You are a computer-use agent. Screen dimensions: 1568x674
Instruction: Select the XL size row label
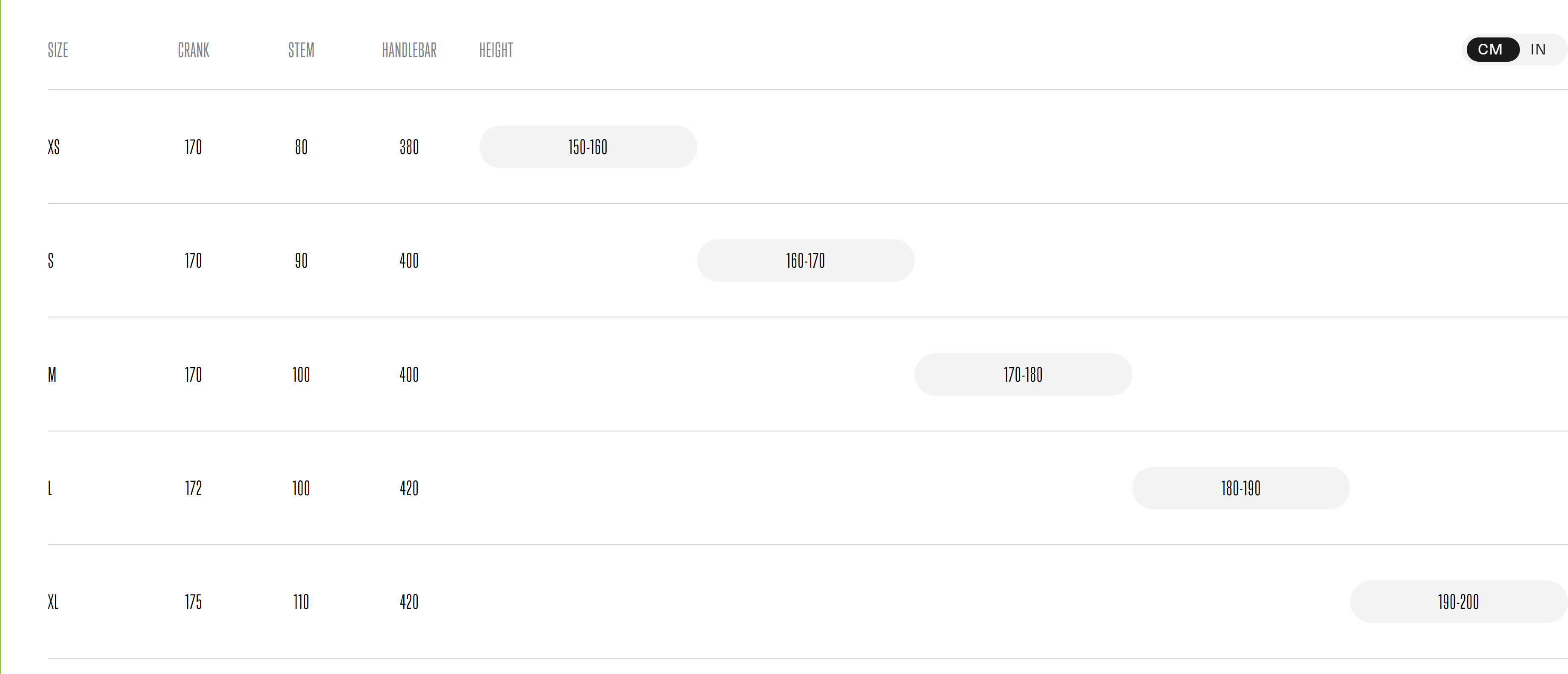53,602
